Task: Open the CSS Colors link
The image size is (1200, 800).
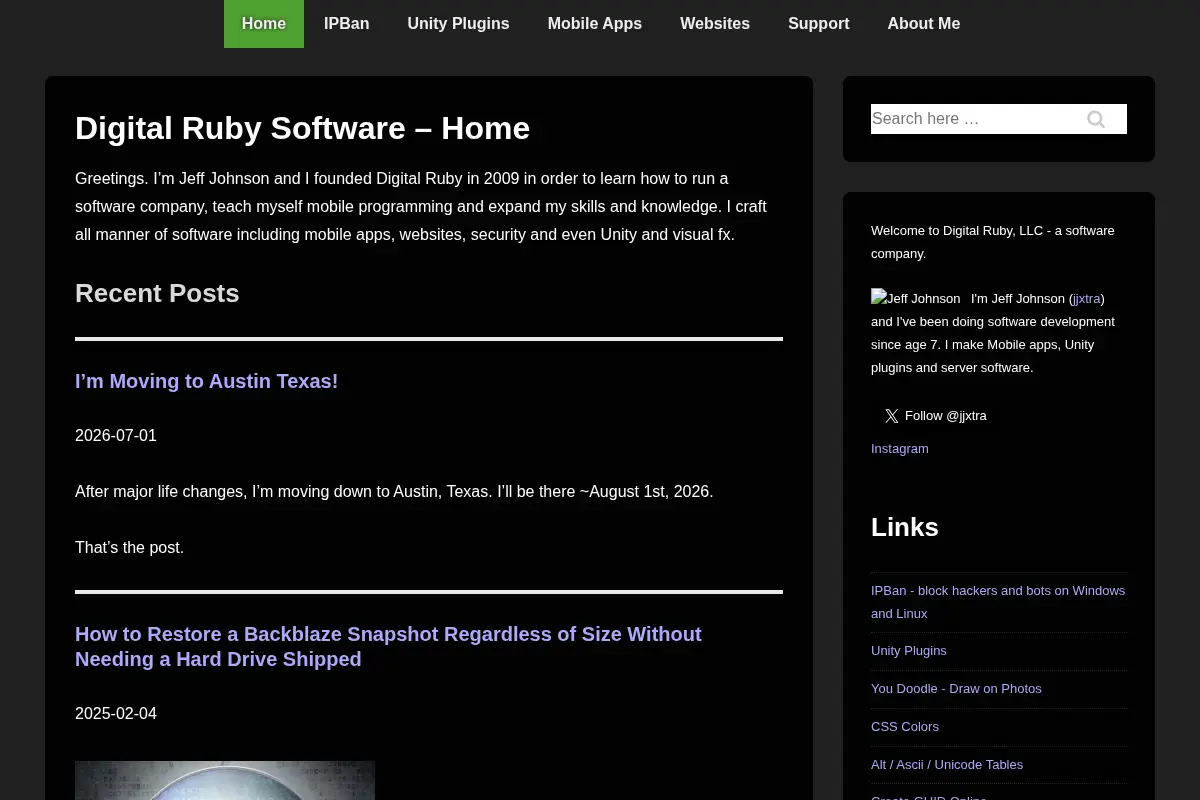Action: point(905,727)
